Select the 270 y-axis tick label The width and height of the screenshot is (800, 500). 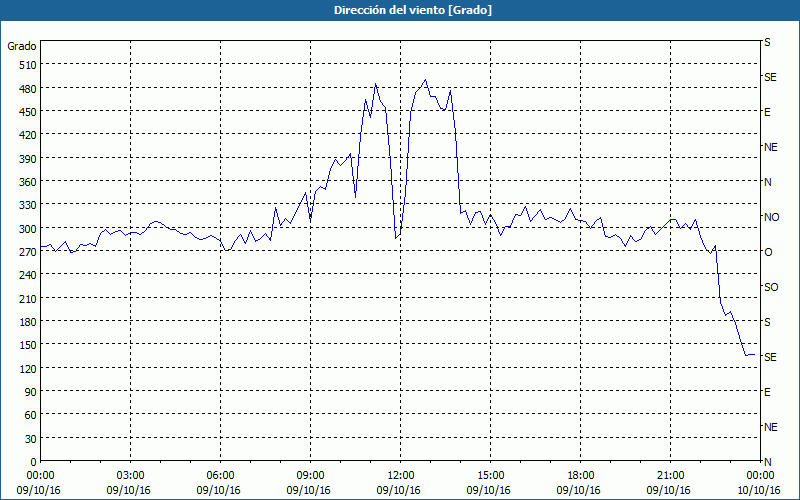coord(28,252)
